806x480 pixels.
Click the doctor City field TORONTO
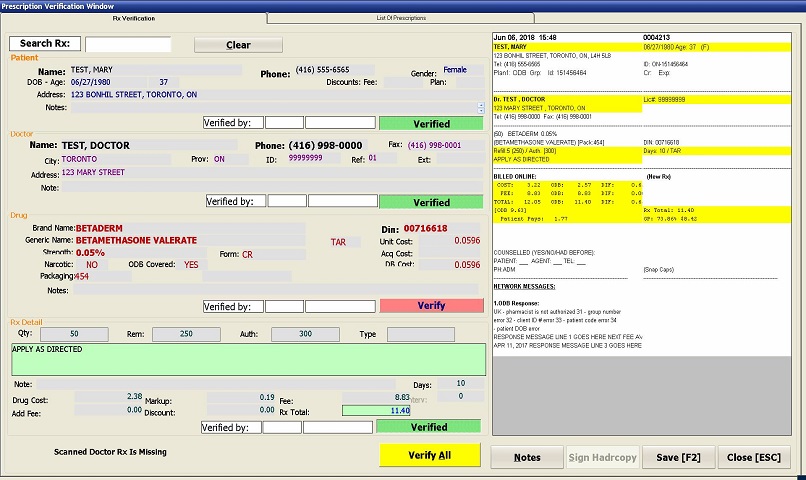pos(116,159)
